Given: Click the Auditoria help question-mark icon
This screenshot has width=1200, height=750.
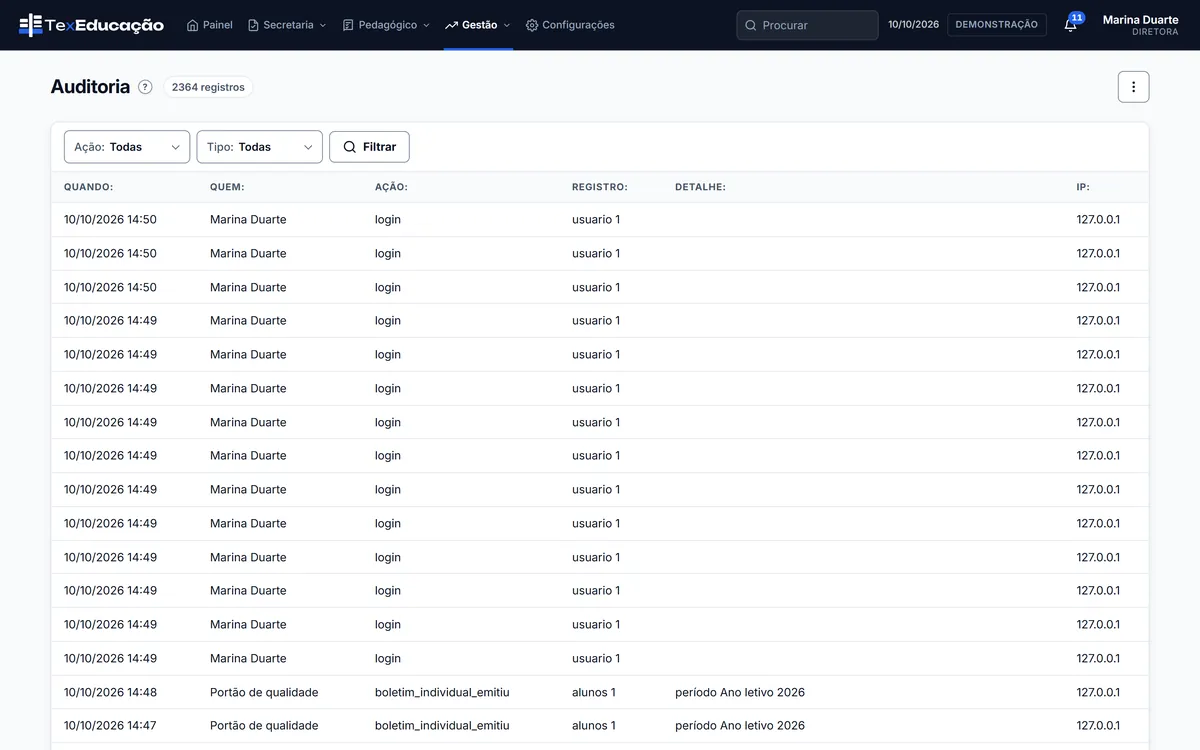Looking at the screenshot, I should coord(145,87).
